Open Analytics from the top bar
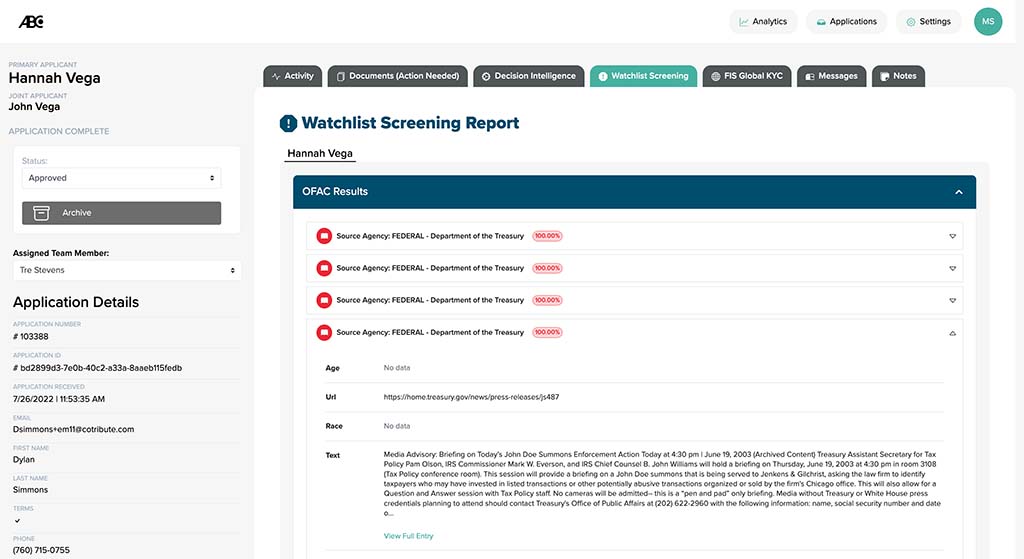Image resolution: width=1024 pixels, height=559 pixels. click(763, 22)
